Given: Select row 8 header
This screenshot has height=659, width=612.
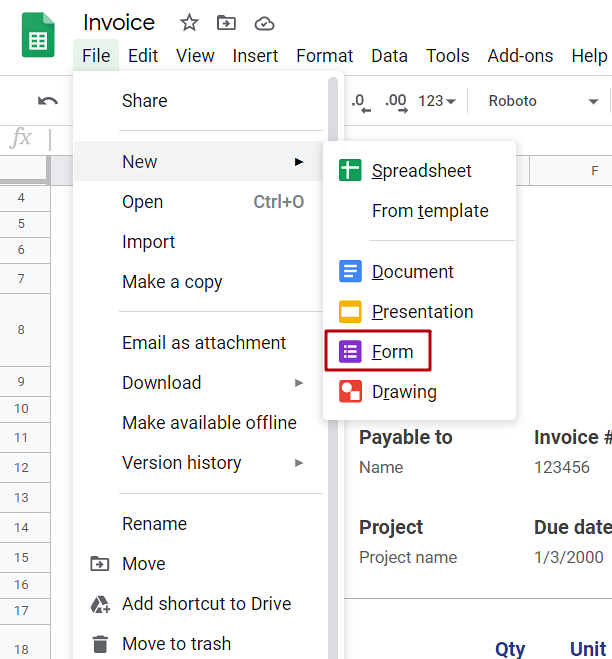Looking at the screenshot, I should click(21, 330).
